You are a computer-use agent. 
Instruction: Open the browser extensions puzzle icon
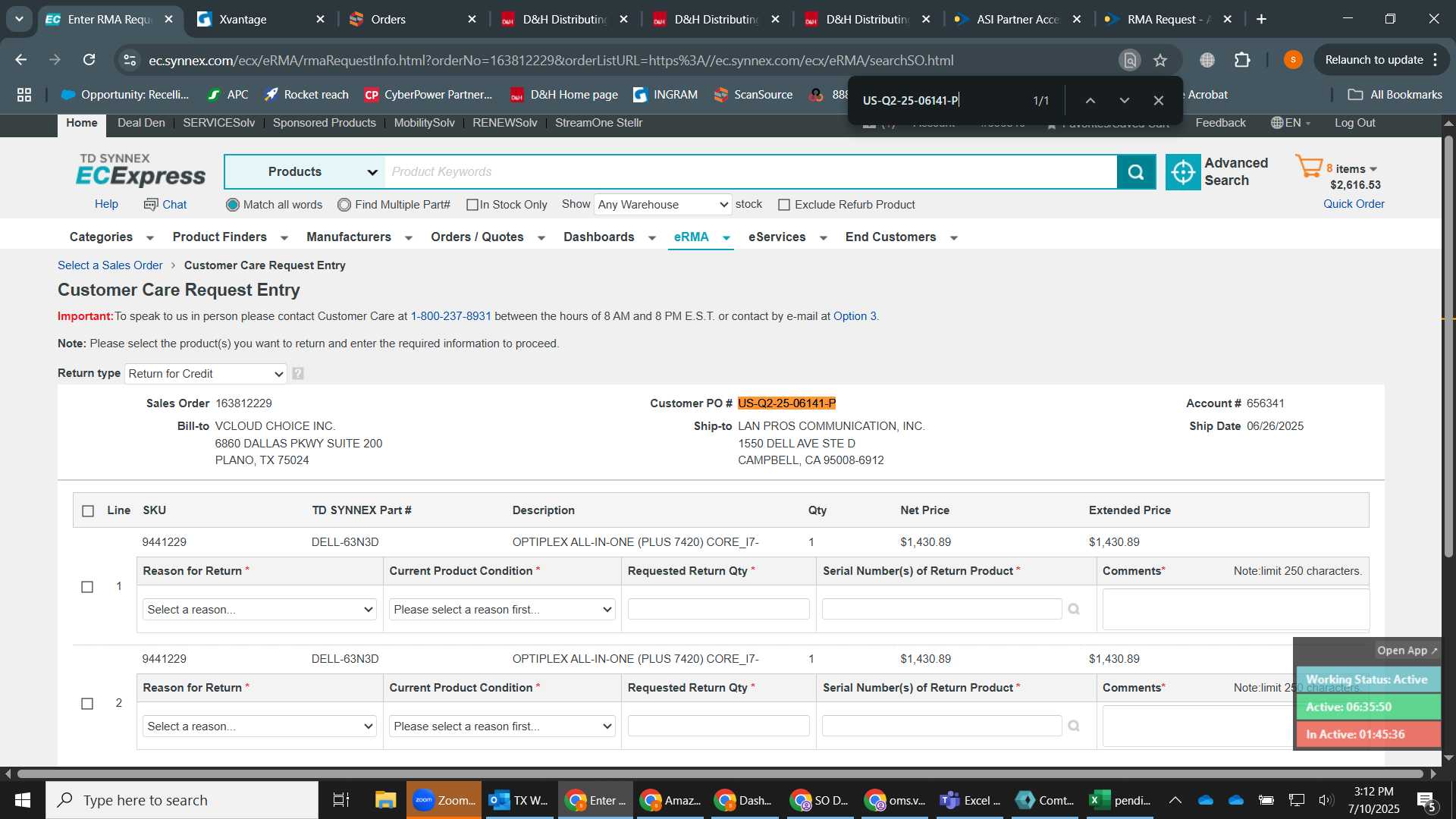click(1242, 60)
